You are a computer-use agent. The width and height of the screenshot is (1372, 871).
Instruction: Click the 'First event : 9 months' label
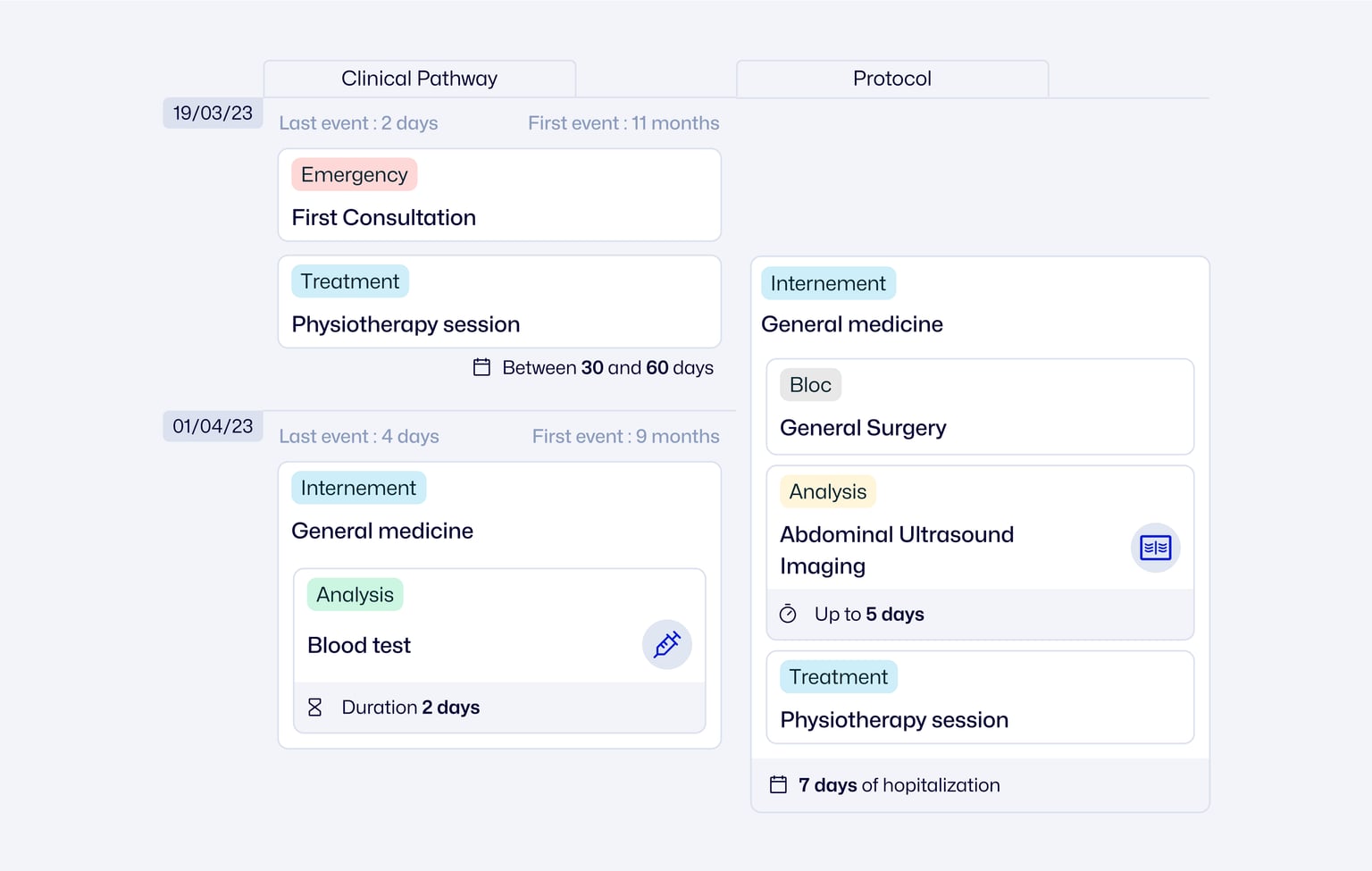pos(625,436)
